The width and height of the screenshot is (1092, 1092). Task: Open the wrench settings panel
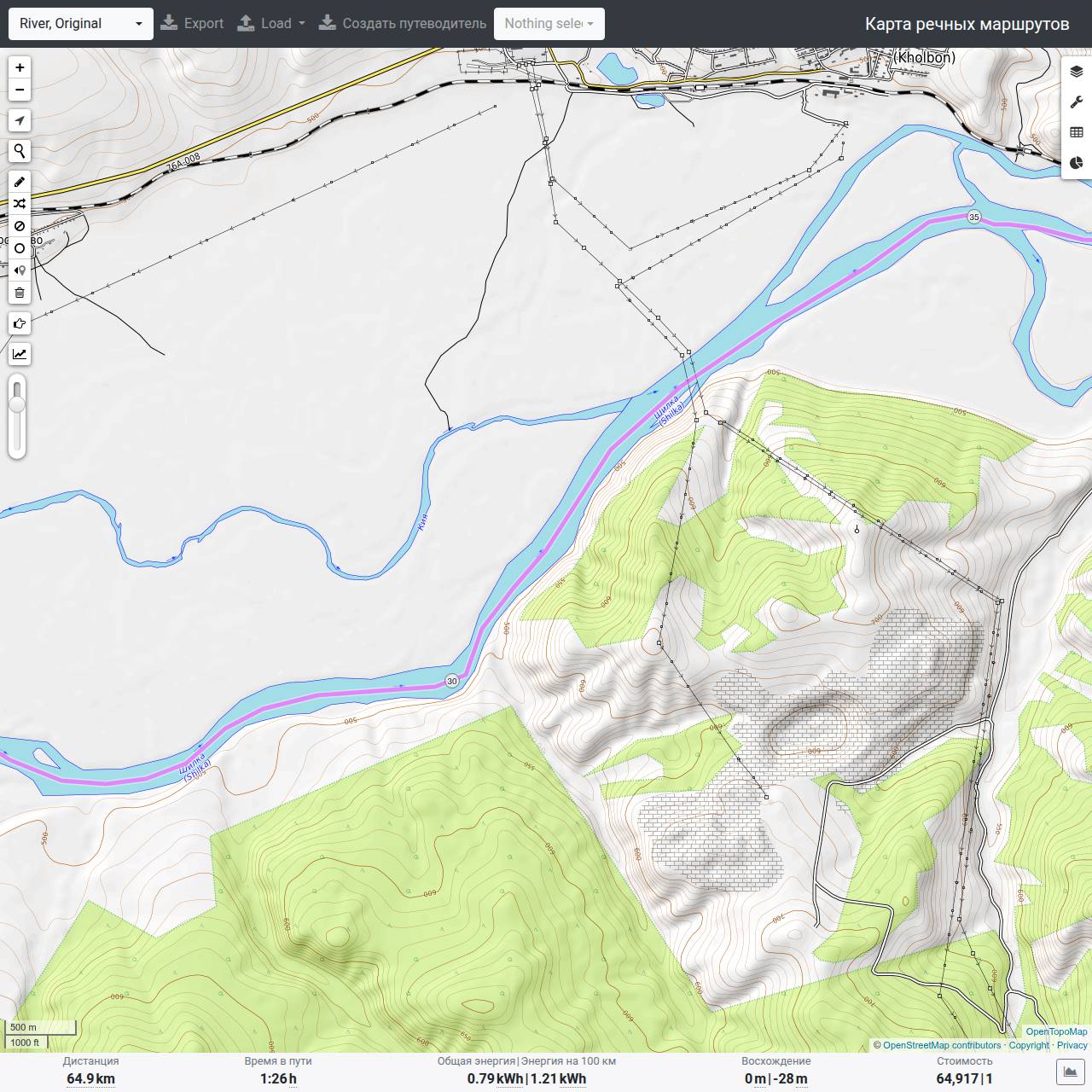(x=1077, y=102)
